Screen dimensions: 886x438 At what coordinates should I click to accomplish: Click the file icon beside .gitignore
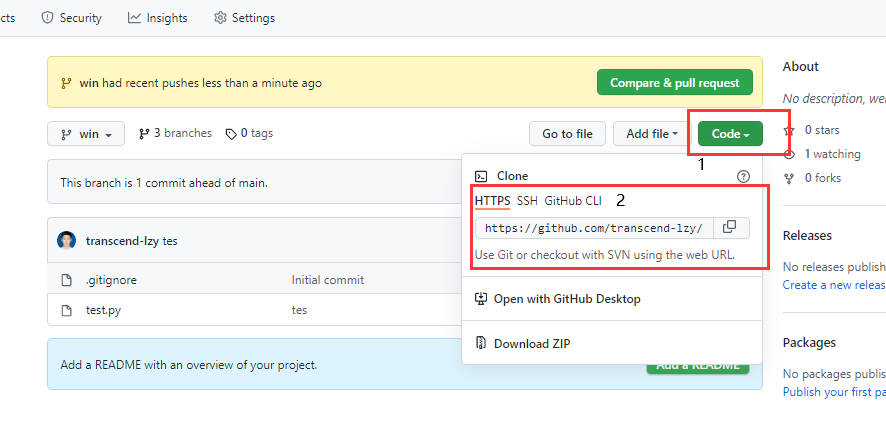[x=67, y=280]
